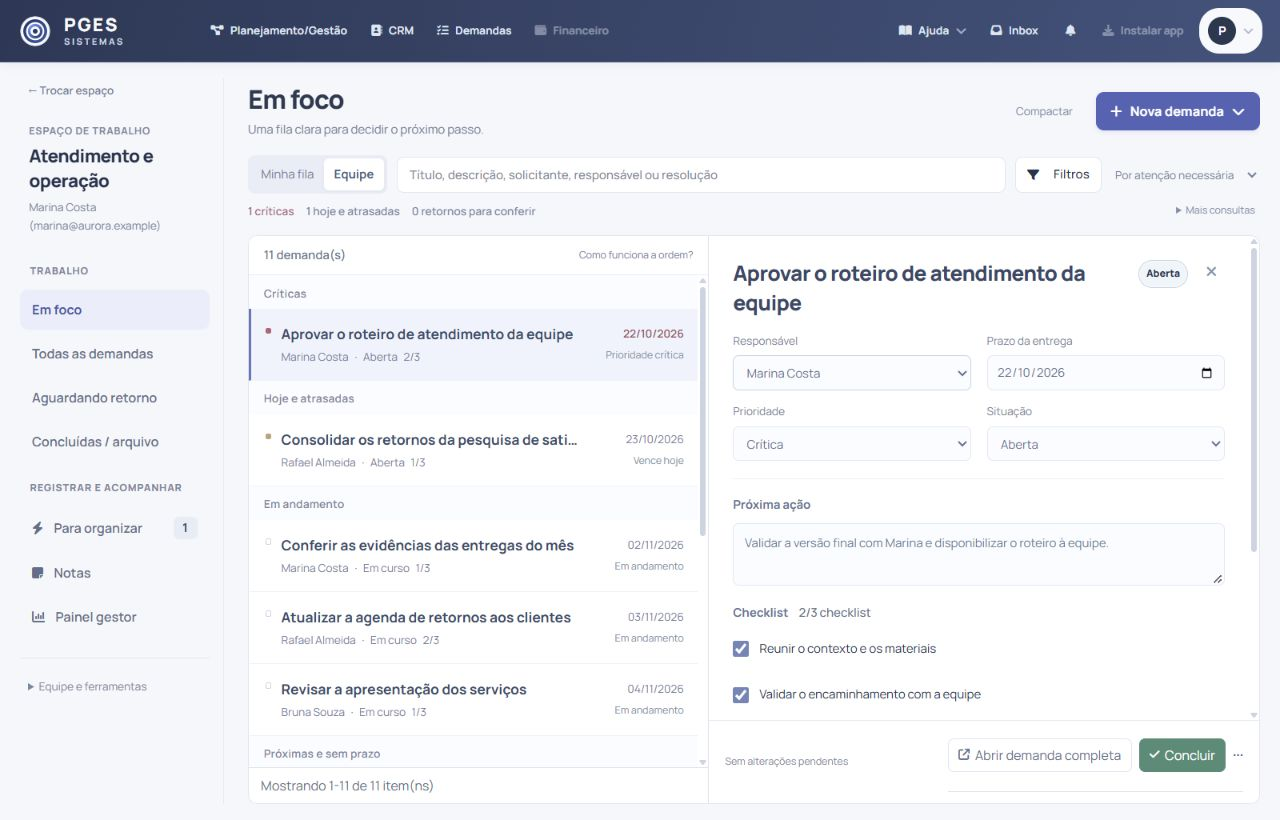This screenshot has height=820, width=1280.
Task: Click the Ajuda book icon
Action: coord(905,31)
